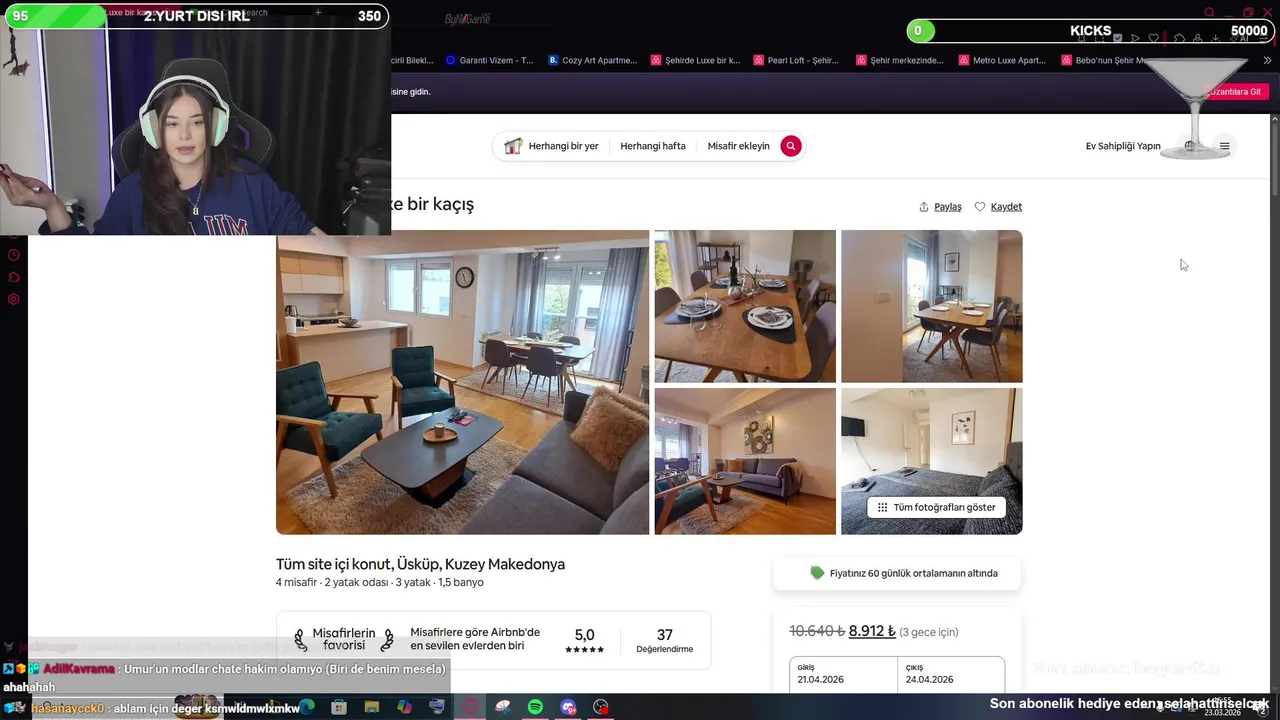Viewport: 1280px width, 720px height.
Task: Click the red search magnifier button
Action: [x=791, y=146]
